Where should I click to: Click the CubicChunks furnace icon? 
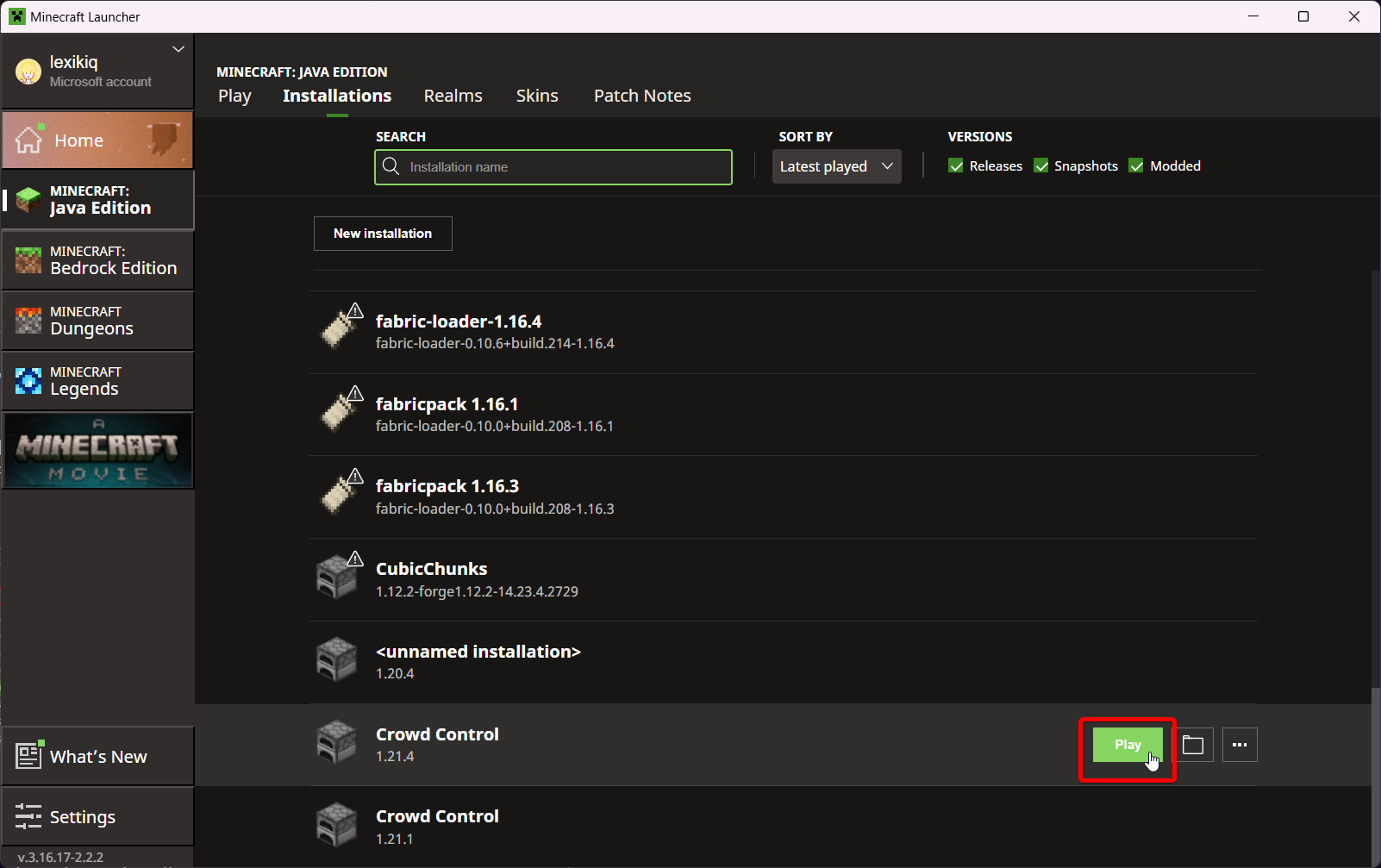click(x=336, y=577)
